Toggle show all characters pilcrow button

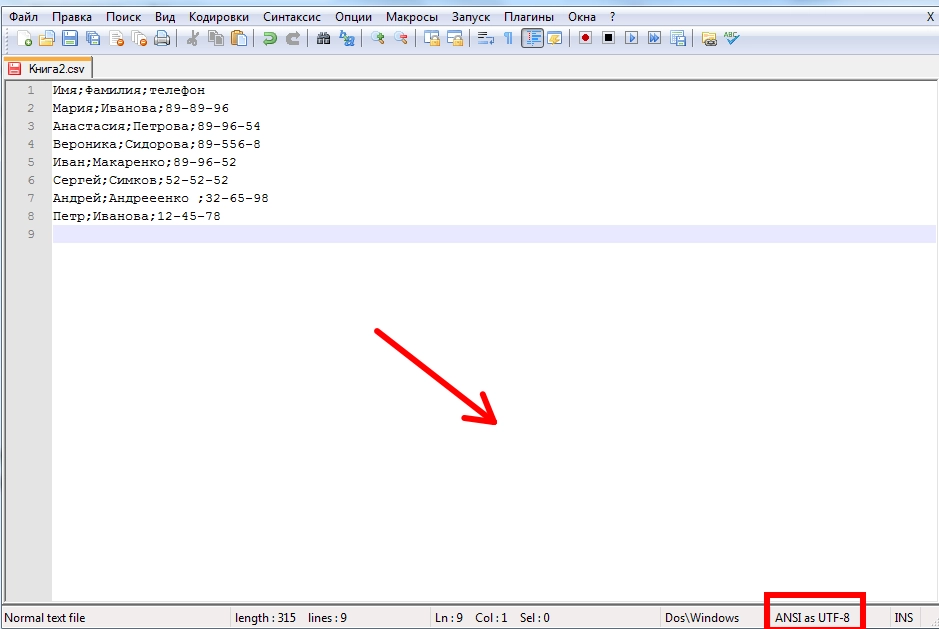point(508,39)
